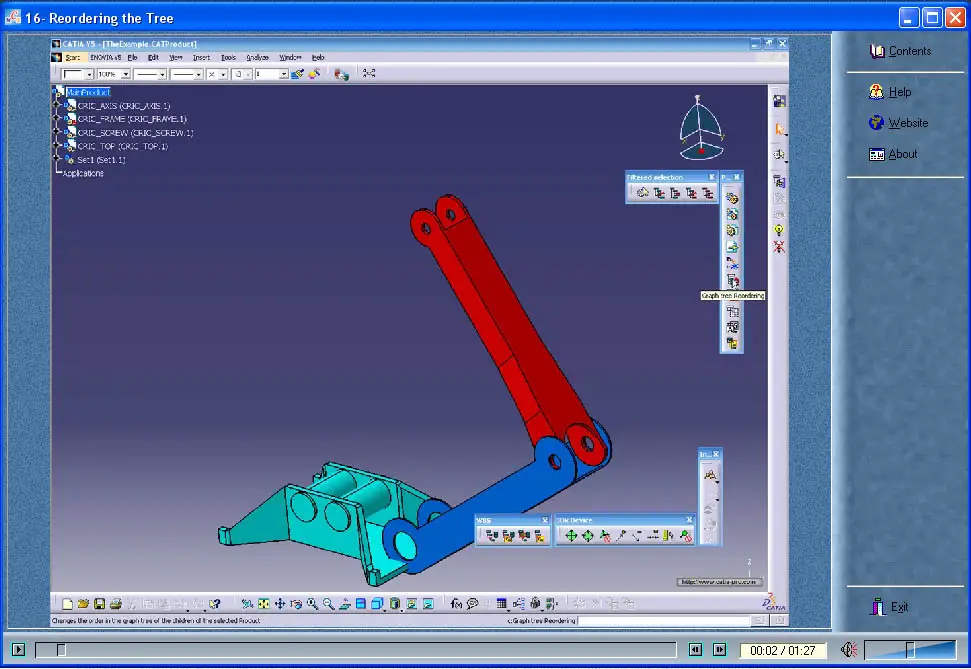Click the Zoom In magnifier icon
Image resolution: width=971 pixels, height=669 pixels.
click(312, 603)
